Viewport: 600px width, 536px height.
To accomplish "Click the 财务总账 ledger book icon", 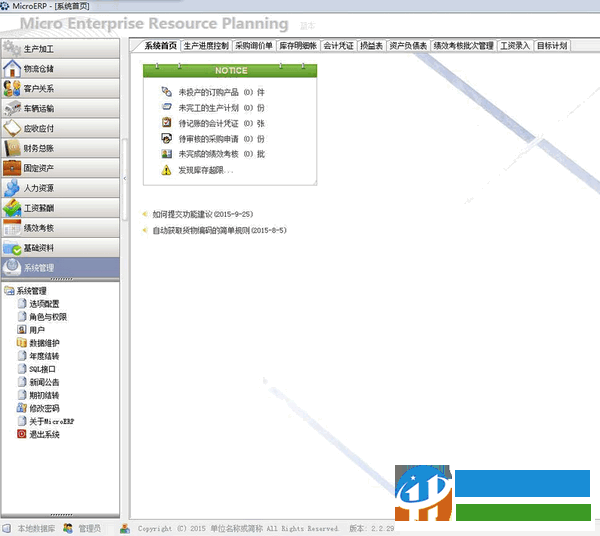I will 12,148.
